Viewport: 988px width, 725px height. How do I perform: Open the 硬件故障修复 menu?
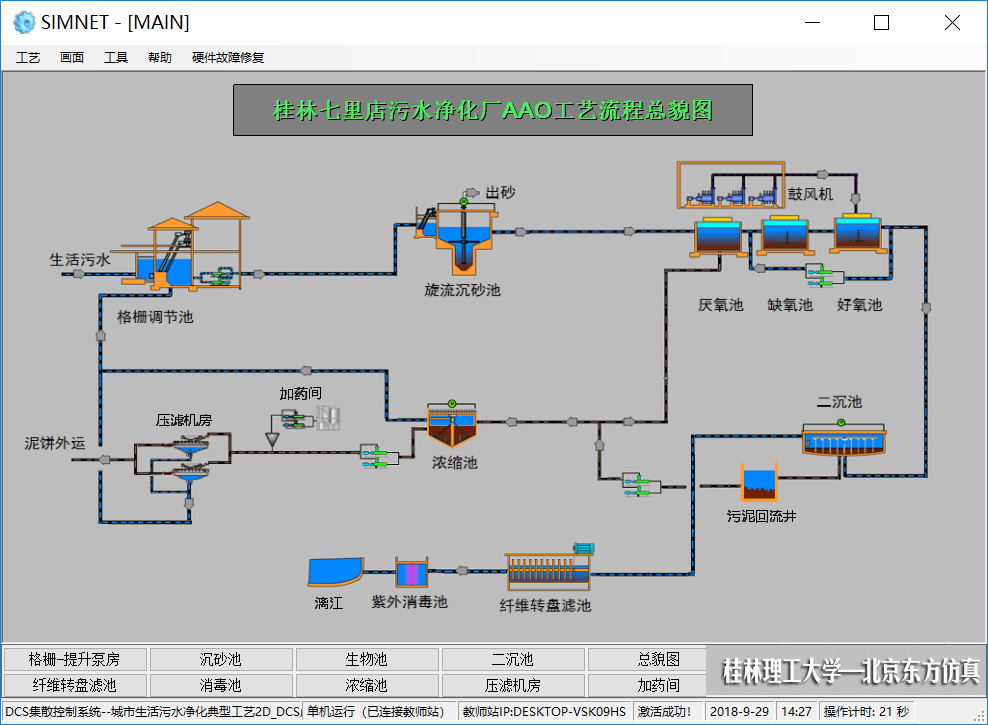[x=228, y=58]
